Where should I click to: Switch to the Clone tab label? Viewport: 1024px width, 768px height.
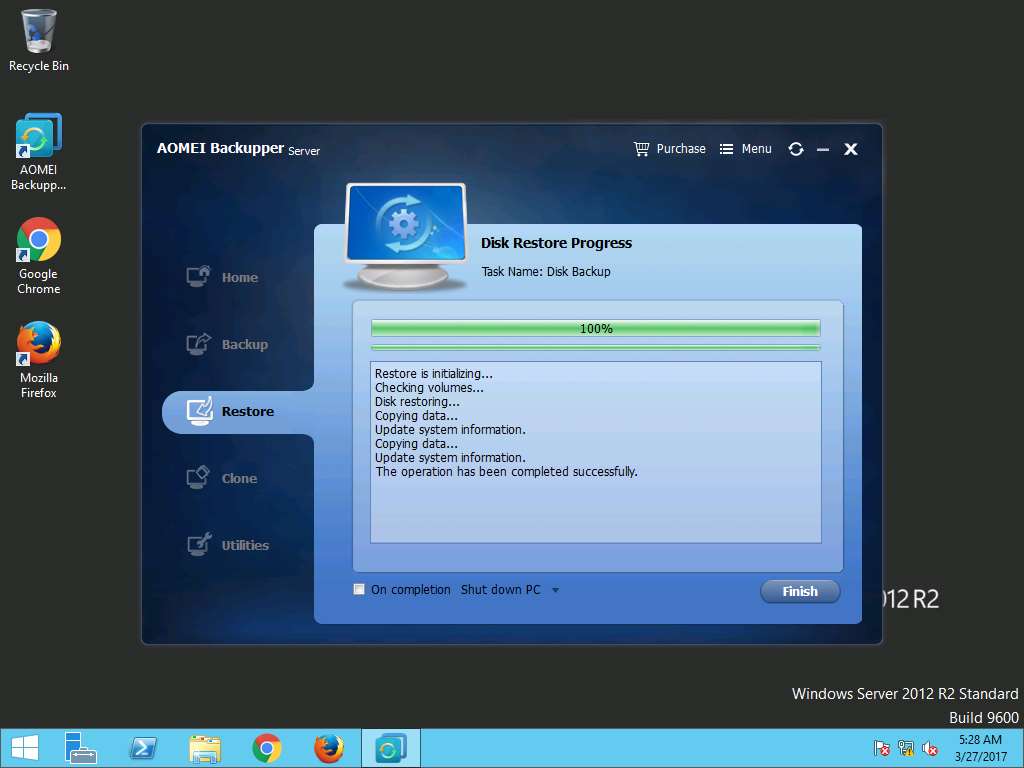pyautogui.click(x=239, y=479)
